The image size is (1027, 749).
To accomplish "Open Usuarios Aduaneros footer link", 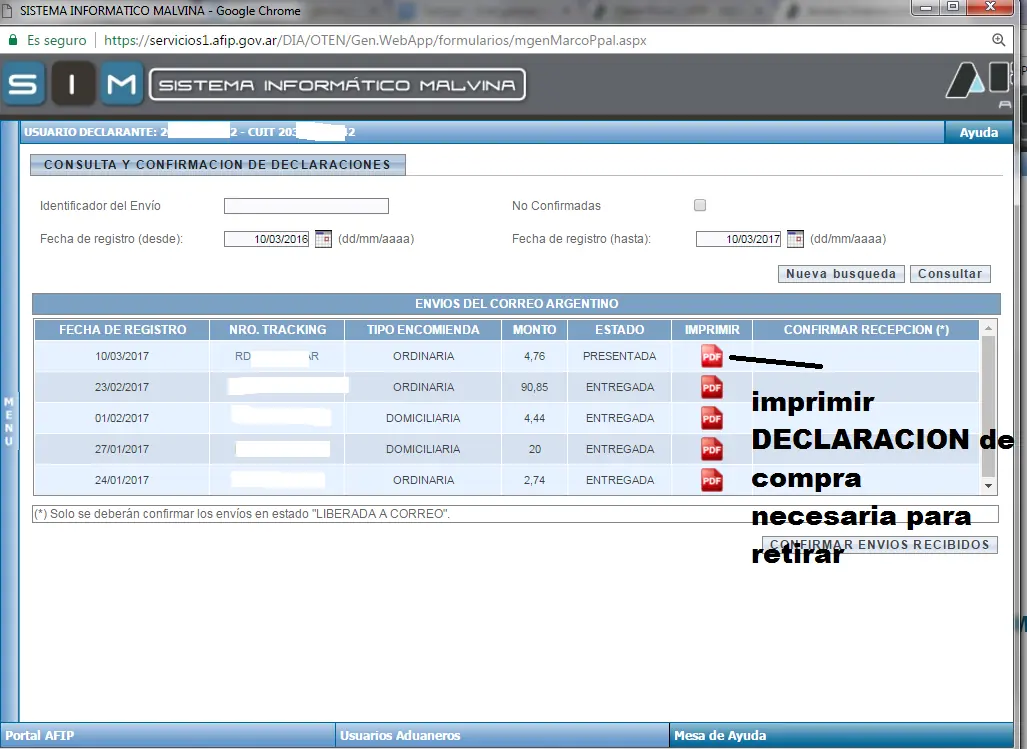I will pos(400,735).
